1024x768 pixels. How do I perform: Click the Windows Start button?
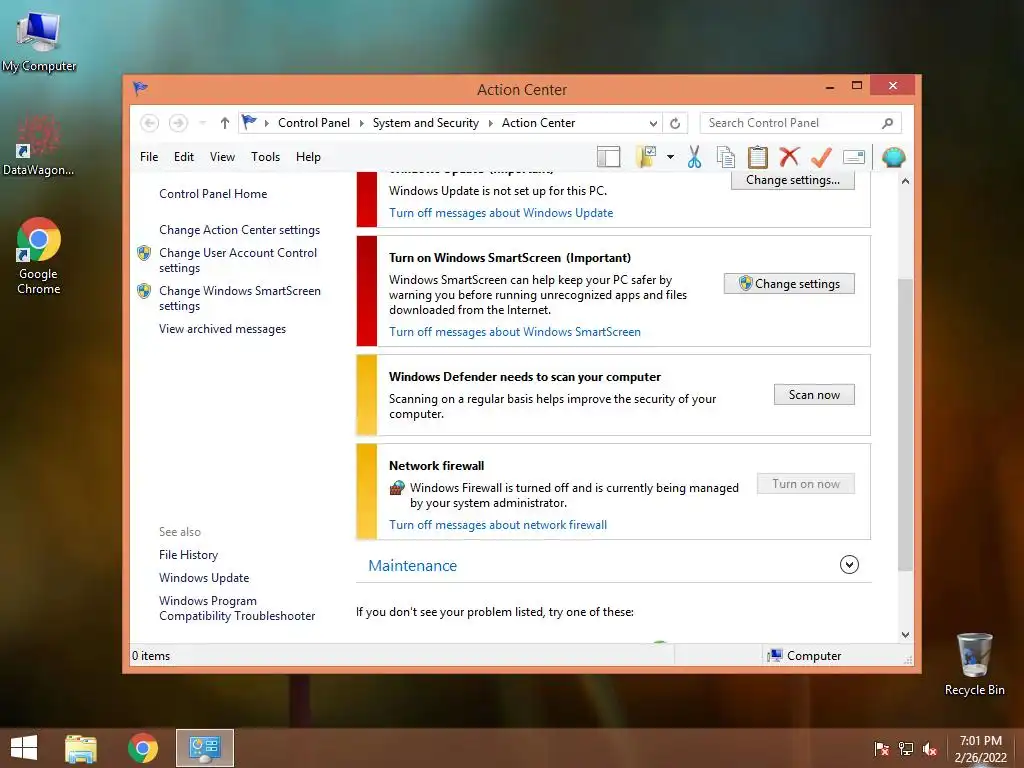(x=24, y=748)
